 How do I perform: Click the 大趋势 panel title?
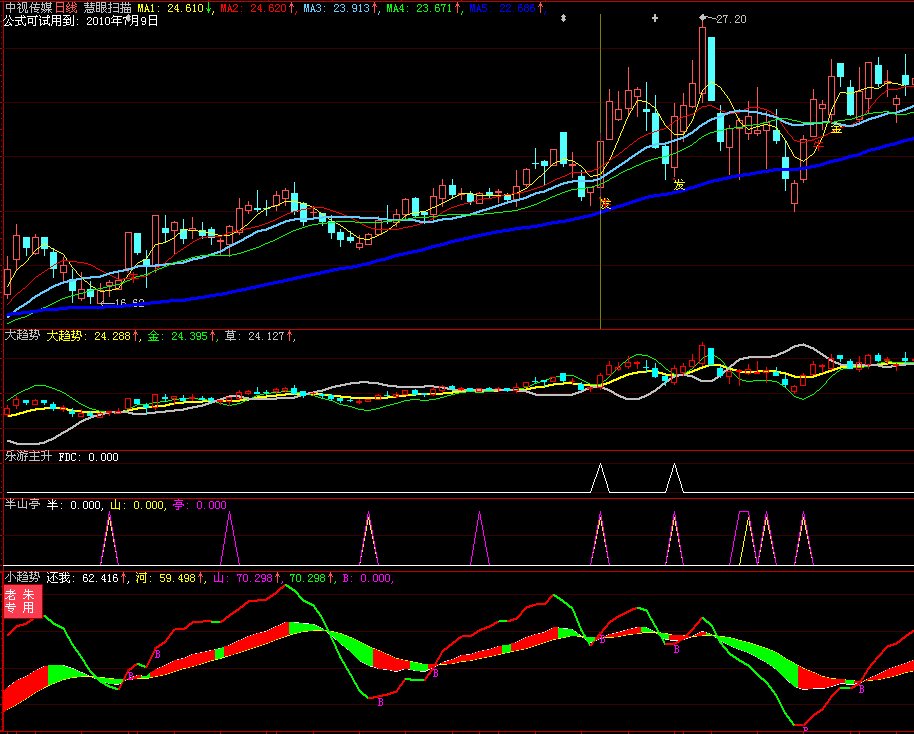pos(22,336)
